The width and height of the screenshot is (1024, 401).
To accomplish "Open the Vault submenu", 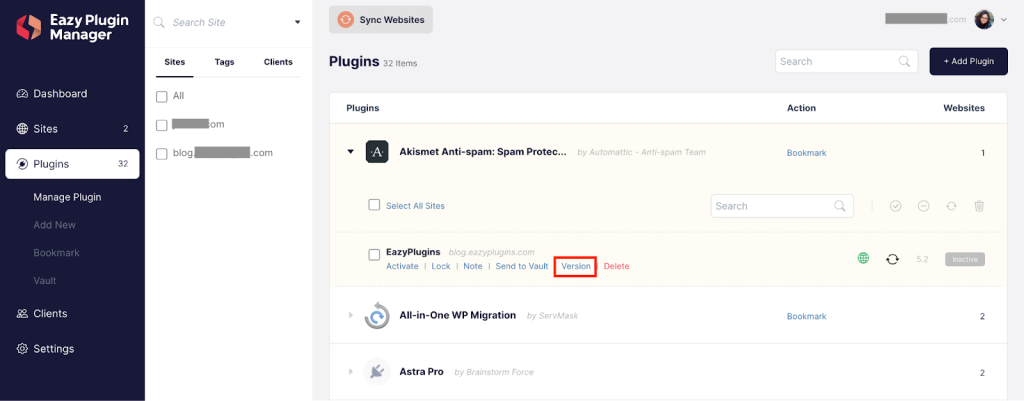I will coord(45,280).
